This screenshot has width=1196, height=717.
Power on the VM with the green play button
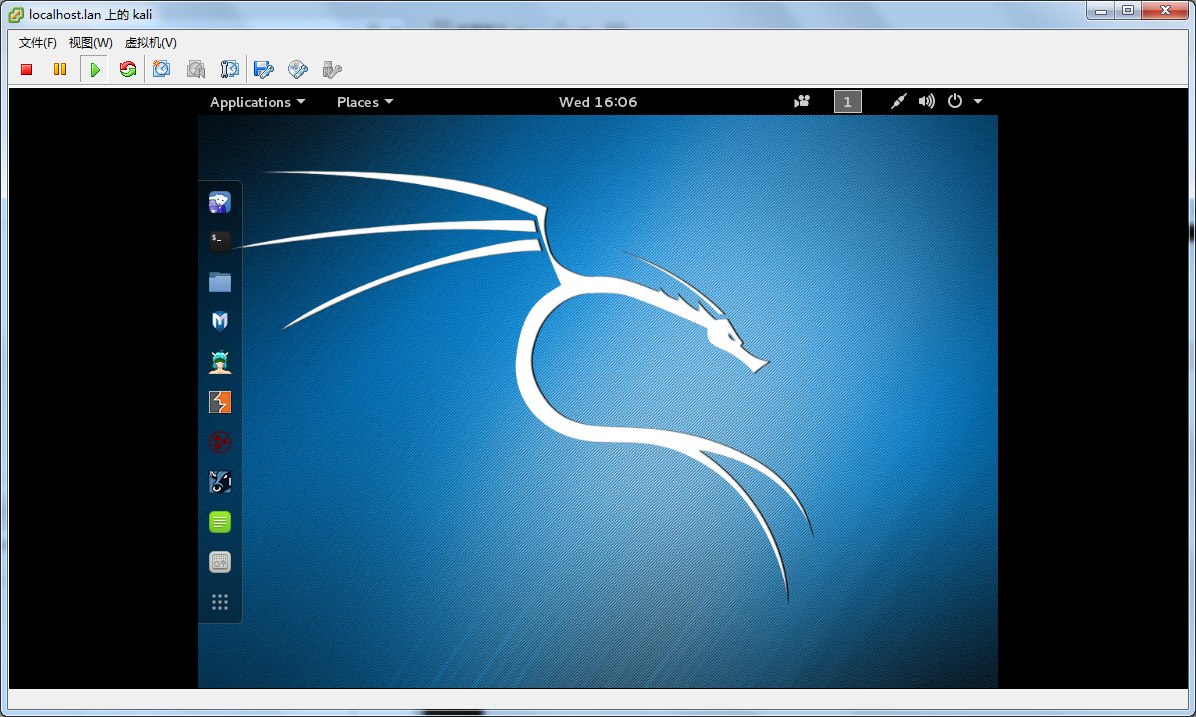(95, 69)
